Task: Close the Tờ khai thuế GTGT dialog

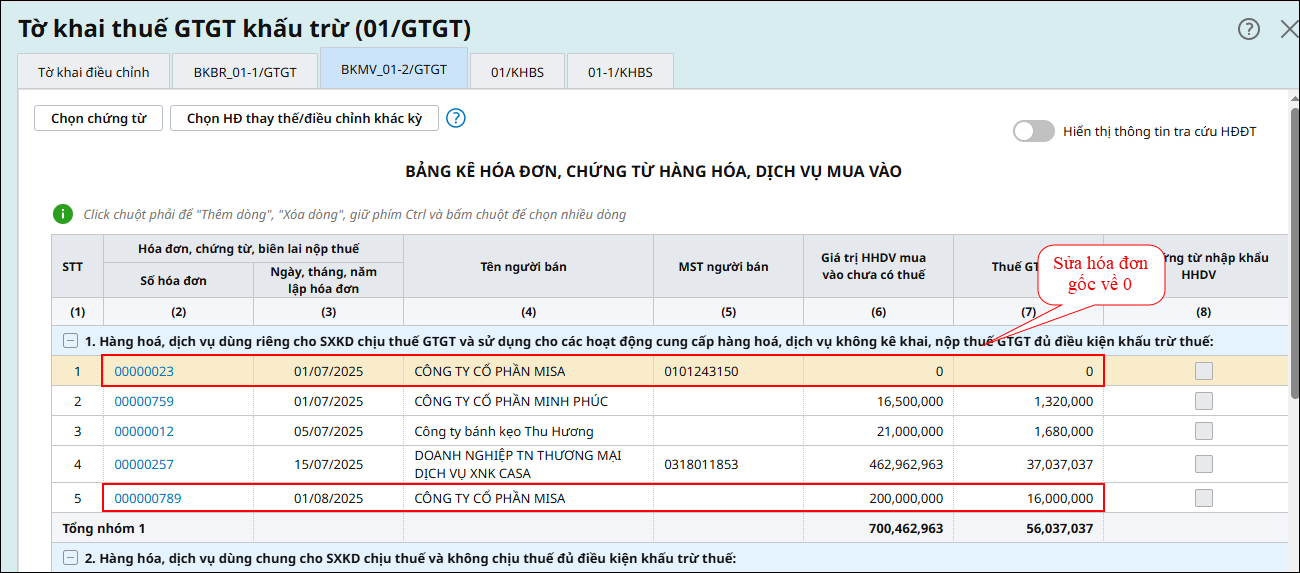Action: 1288,29
